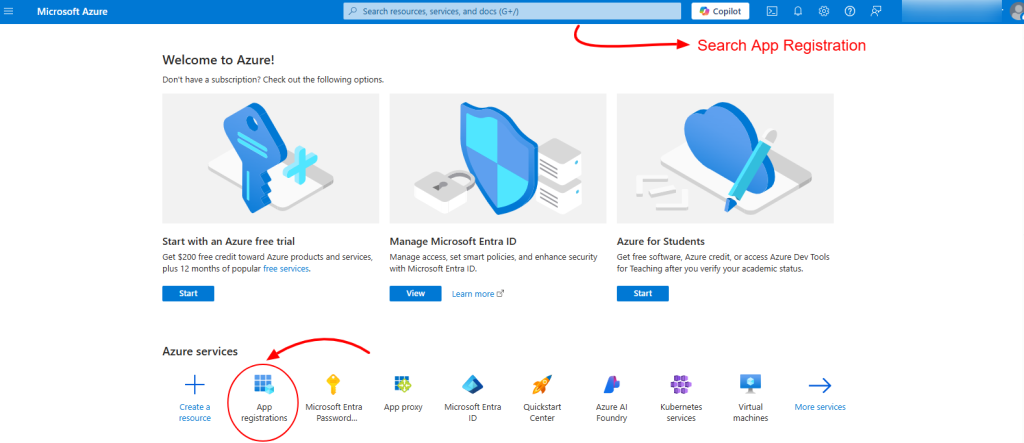1024x443 pixels.
Task: Open Cloud Shell from the top bar
Action: tap(771, 11)
